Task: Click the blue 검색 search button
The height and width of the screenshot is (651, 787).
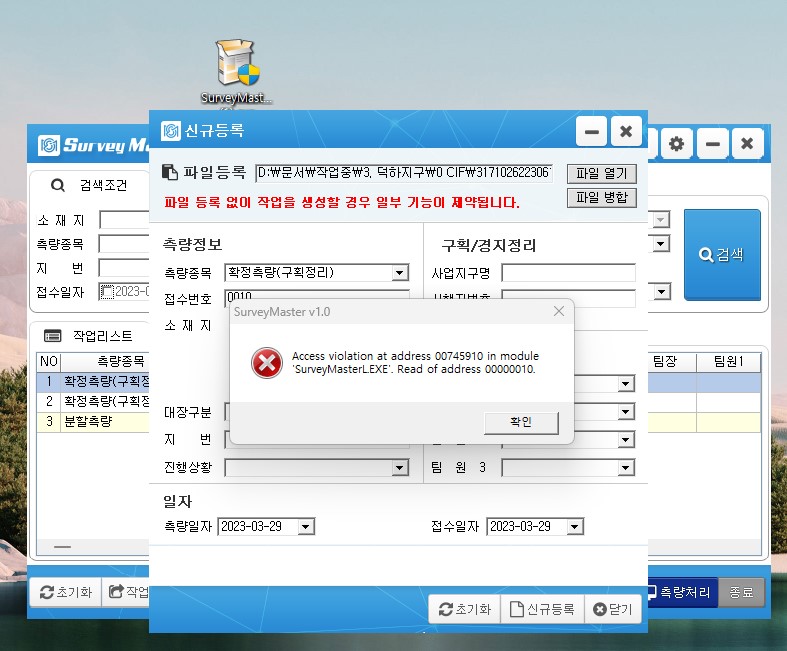Action: (722, 255)
